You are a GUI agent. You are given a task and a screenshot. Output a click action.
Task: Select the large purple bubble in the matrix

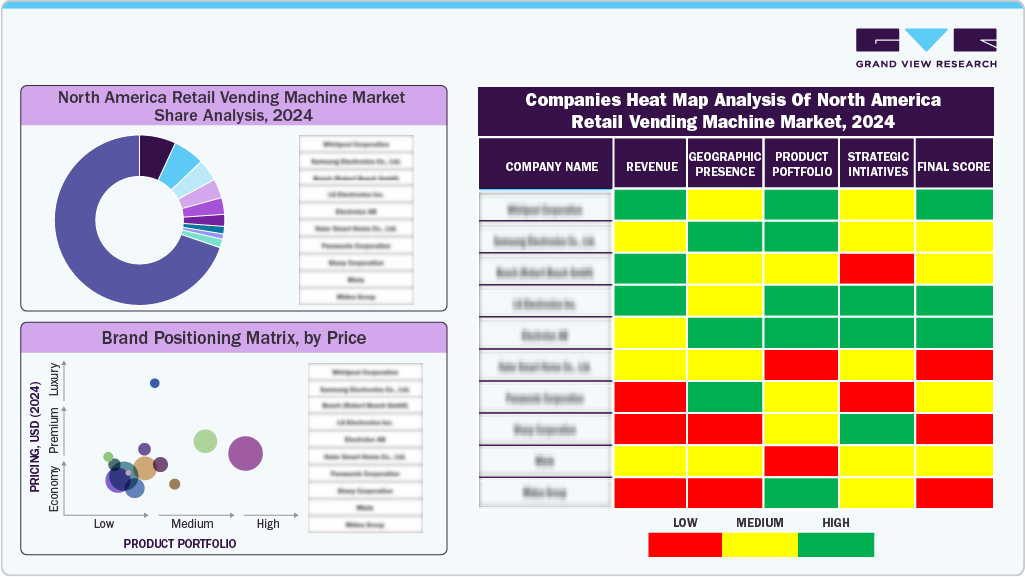[245, 454]
